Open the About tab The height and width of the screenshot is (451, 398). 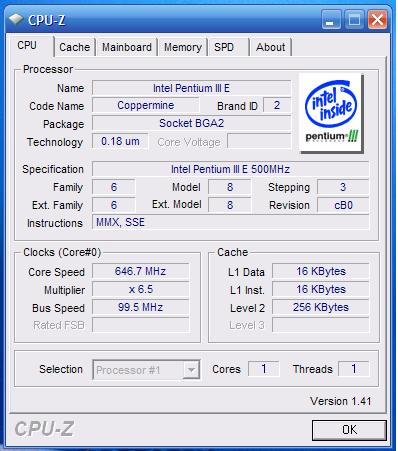[x=270, y=47]
